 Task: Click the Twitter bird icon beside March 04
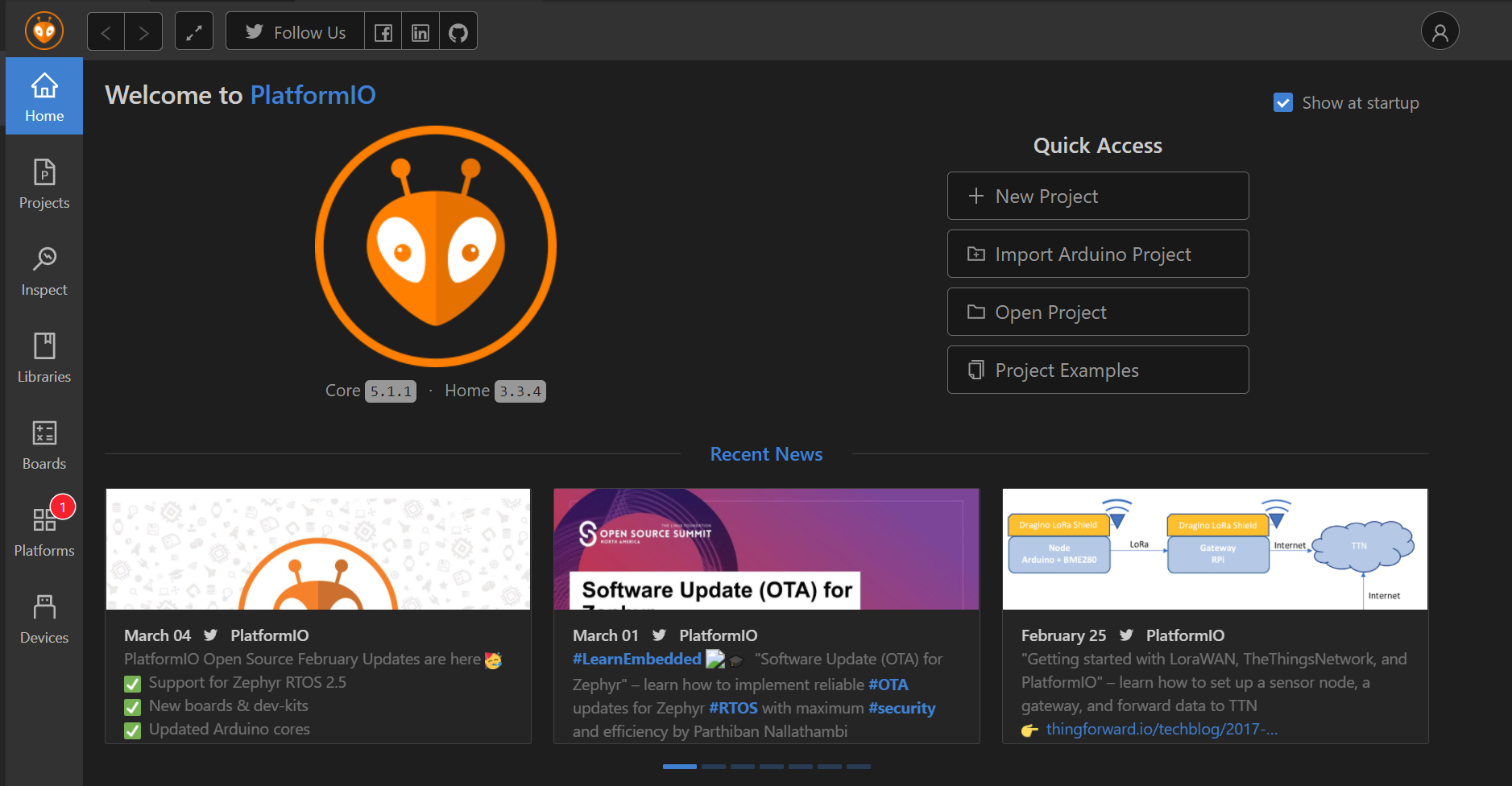[x=211, y=635]
